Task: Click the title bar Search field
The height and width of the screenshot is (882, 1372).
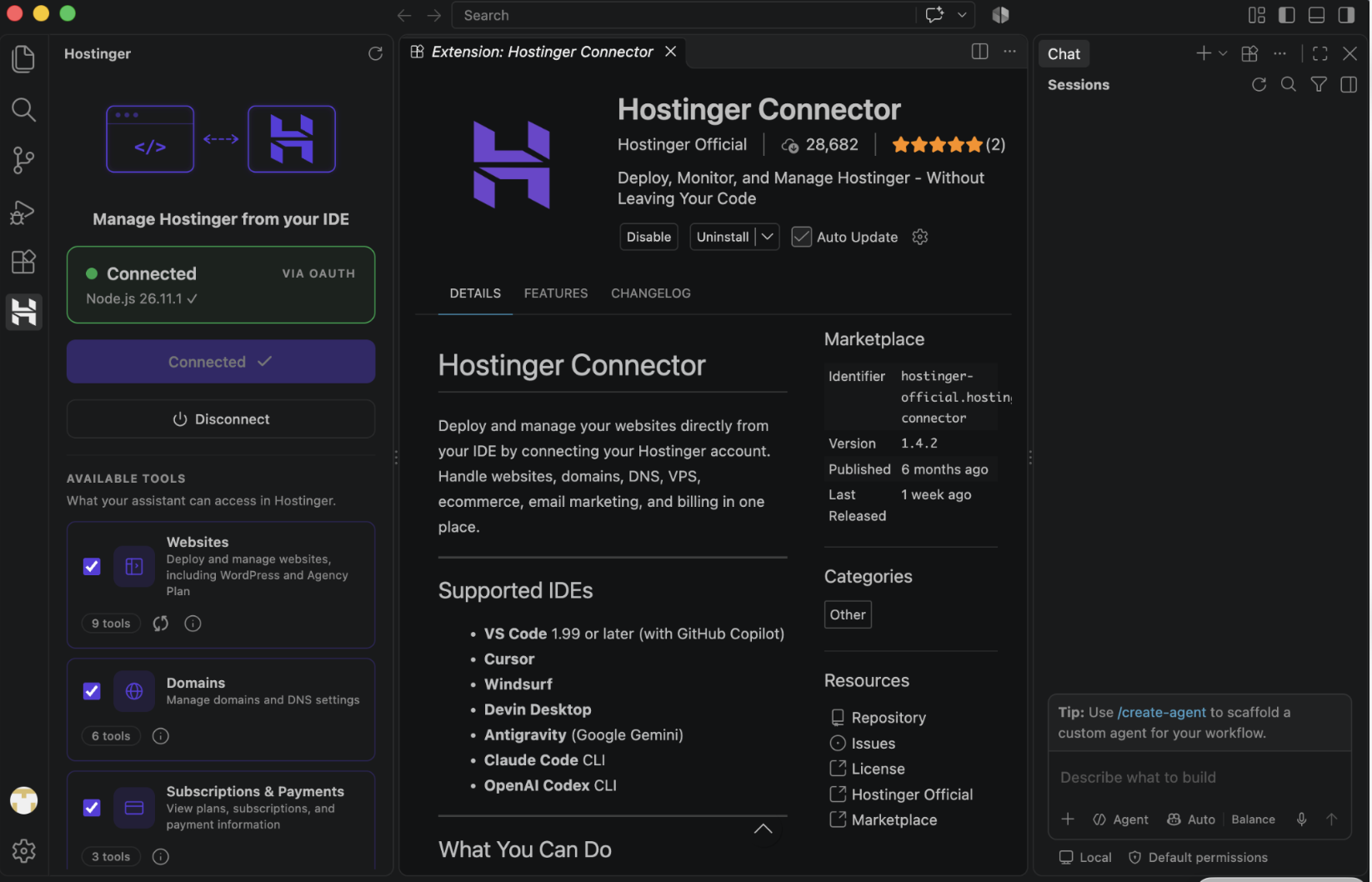Action: click(683, 15)
